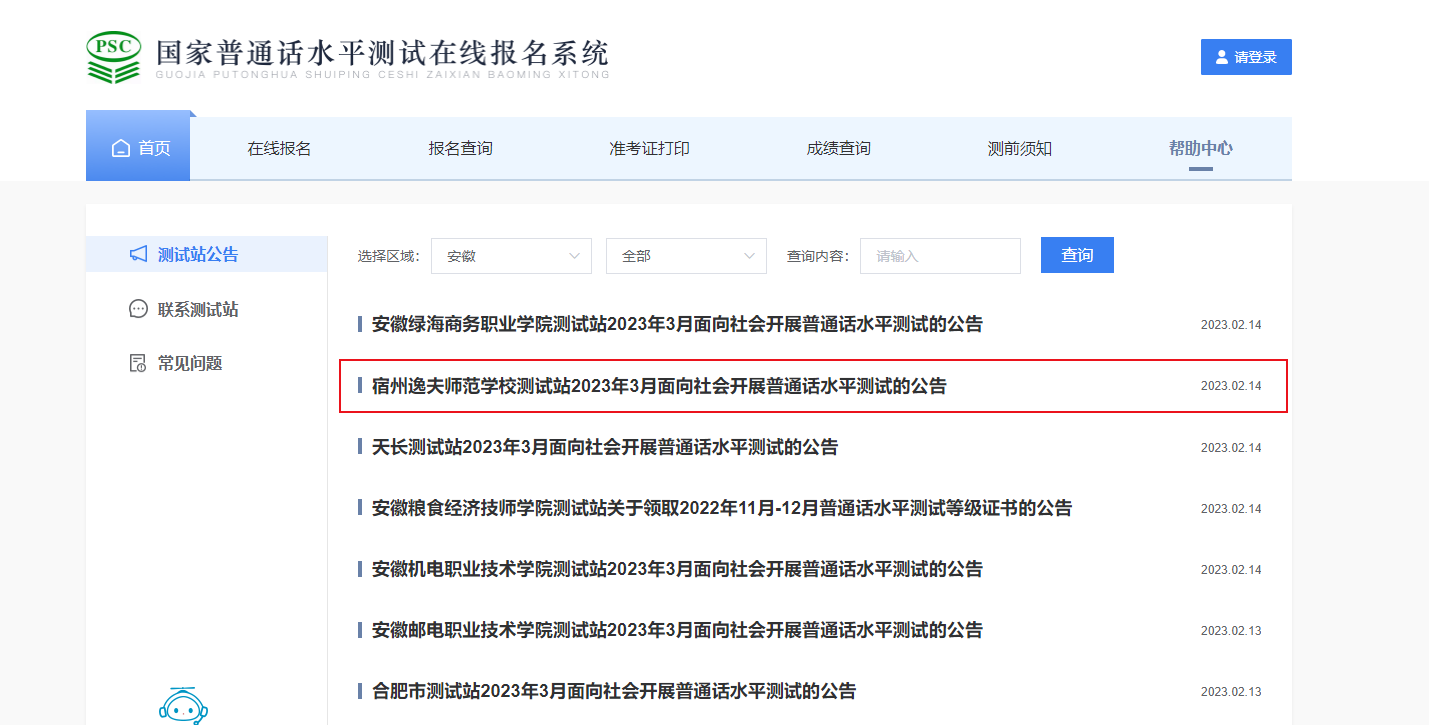Click the home icon in 首页 tab
The image size is (1429, 725).
point(121,149)
